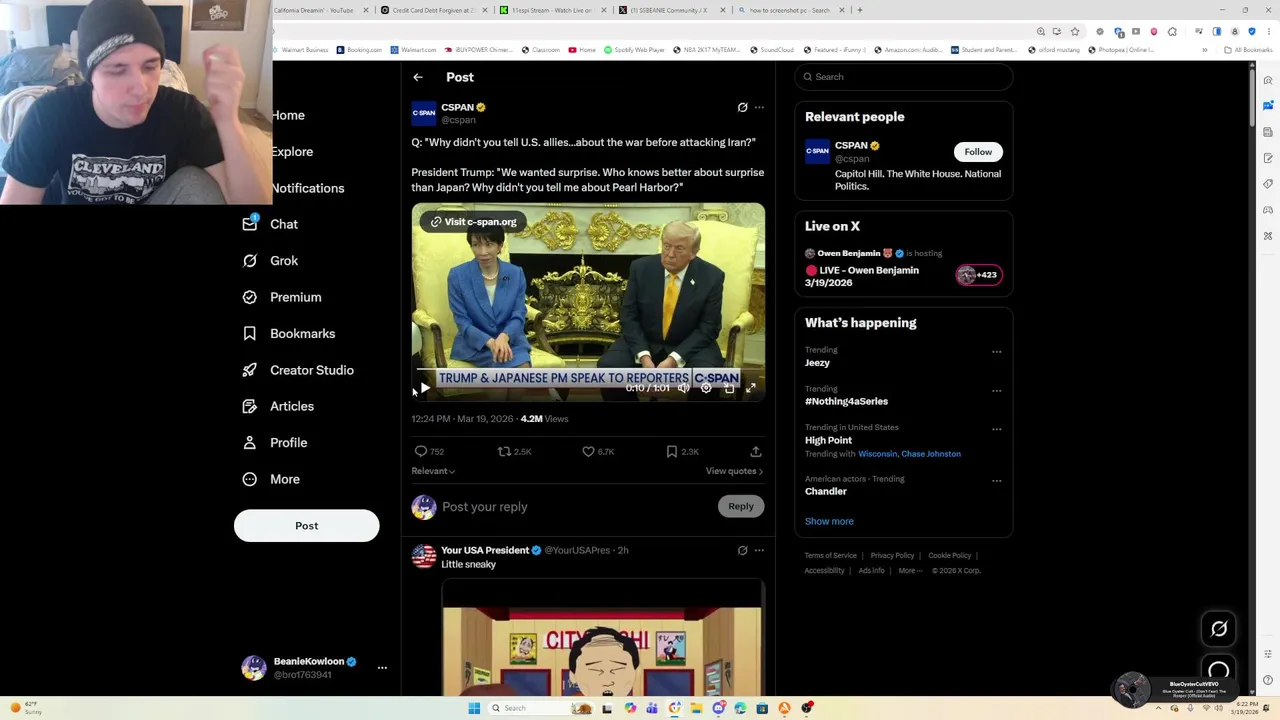
Task: Repost the CSPAN post
Action: click(504, 452)
